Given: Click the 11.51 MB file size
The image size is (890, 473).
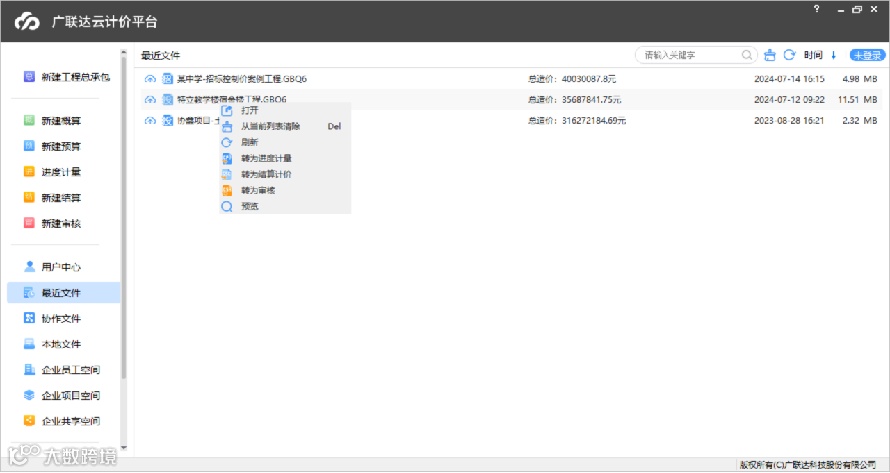Looking at the screenshot, I should tap(858, 100).
